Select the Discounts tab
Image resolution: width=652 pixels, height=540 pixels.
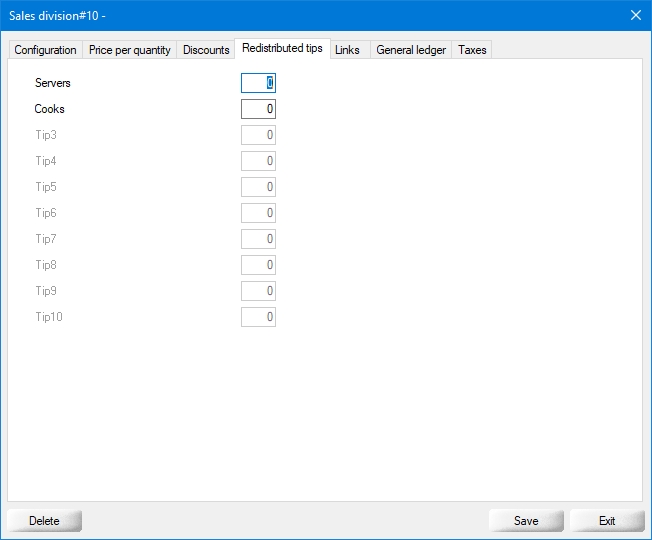(x=206, y=50)
